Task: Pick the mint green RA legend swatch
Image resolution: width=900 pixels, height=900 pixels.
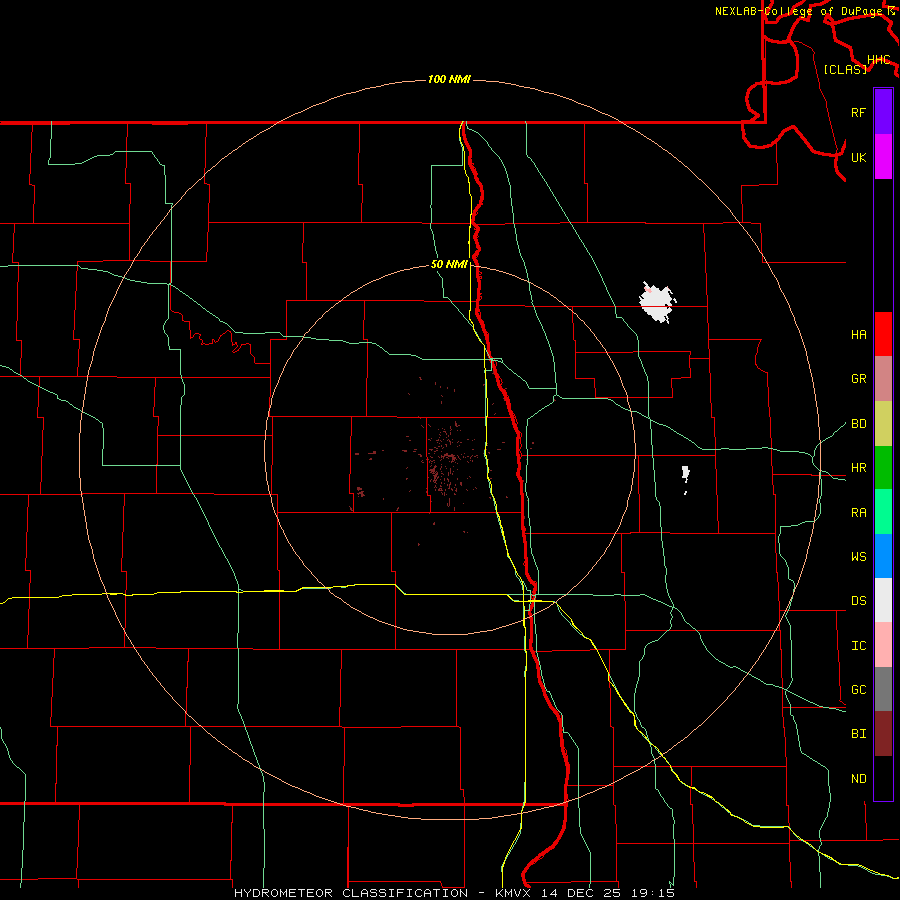Action: tap(883, 512)
